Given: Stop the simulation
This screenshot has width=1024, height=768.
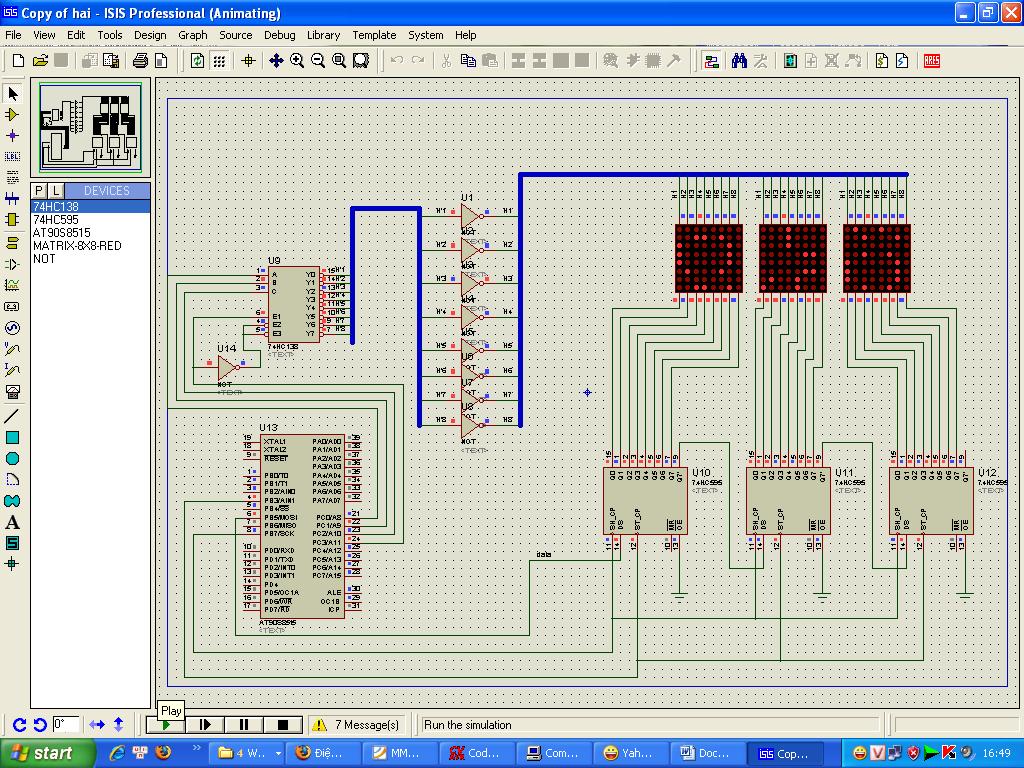Looking at the screenshot, I should pyautogui.click(x=283, y=725).
